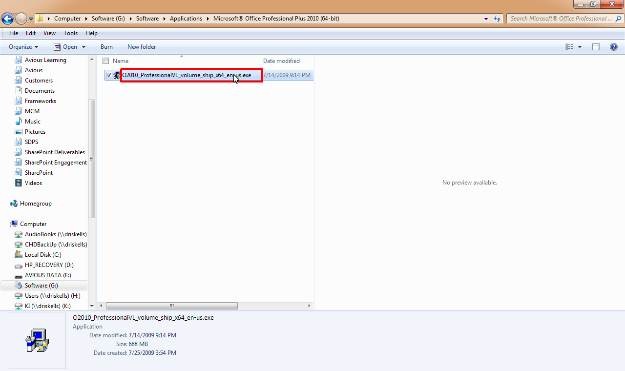Image resolution: width=625 pixels, height=371 pixels.
Task: Open the address bar history dropdown arrow
Action: pyautogui.click(x=486, y=19)
